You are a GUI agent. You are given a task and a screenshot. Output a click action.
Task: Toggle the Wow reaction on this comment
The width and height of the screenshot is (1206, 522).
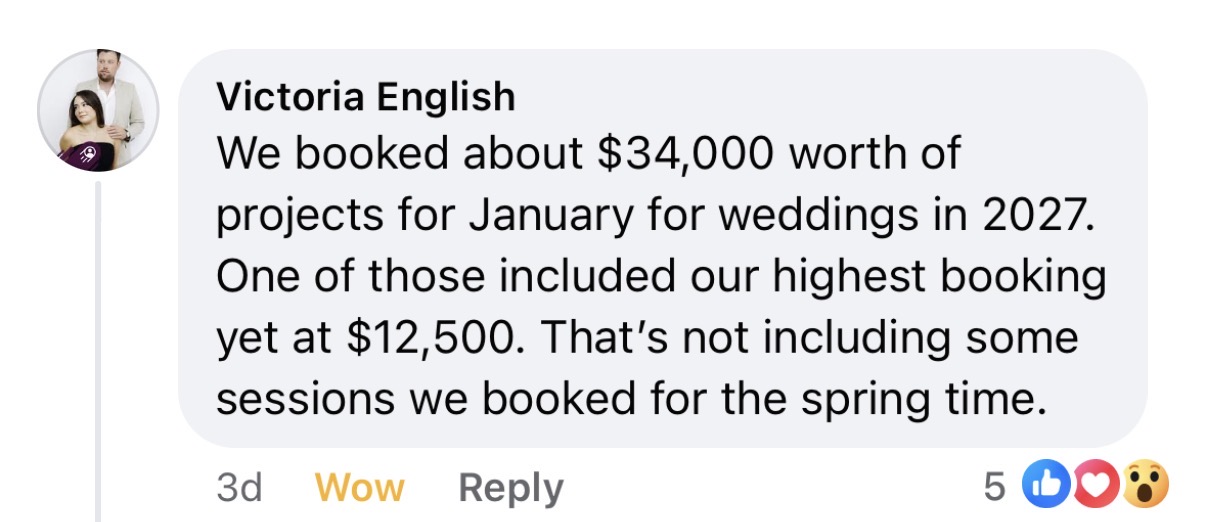pos(360,488)
